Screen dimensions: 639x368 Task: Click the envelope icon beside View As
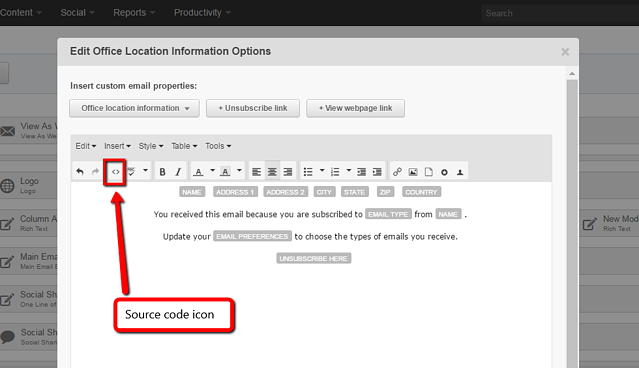coord(8,131)
